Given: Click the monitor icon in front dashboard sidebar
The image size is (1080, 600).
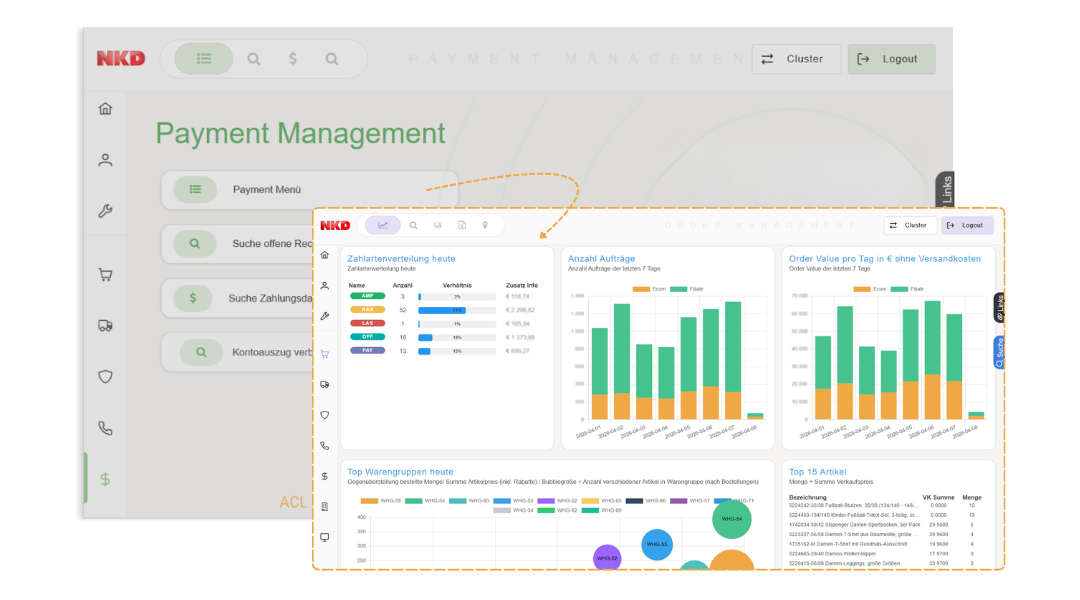Looking at the screenshot, I should click(325, 537).
